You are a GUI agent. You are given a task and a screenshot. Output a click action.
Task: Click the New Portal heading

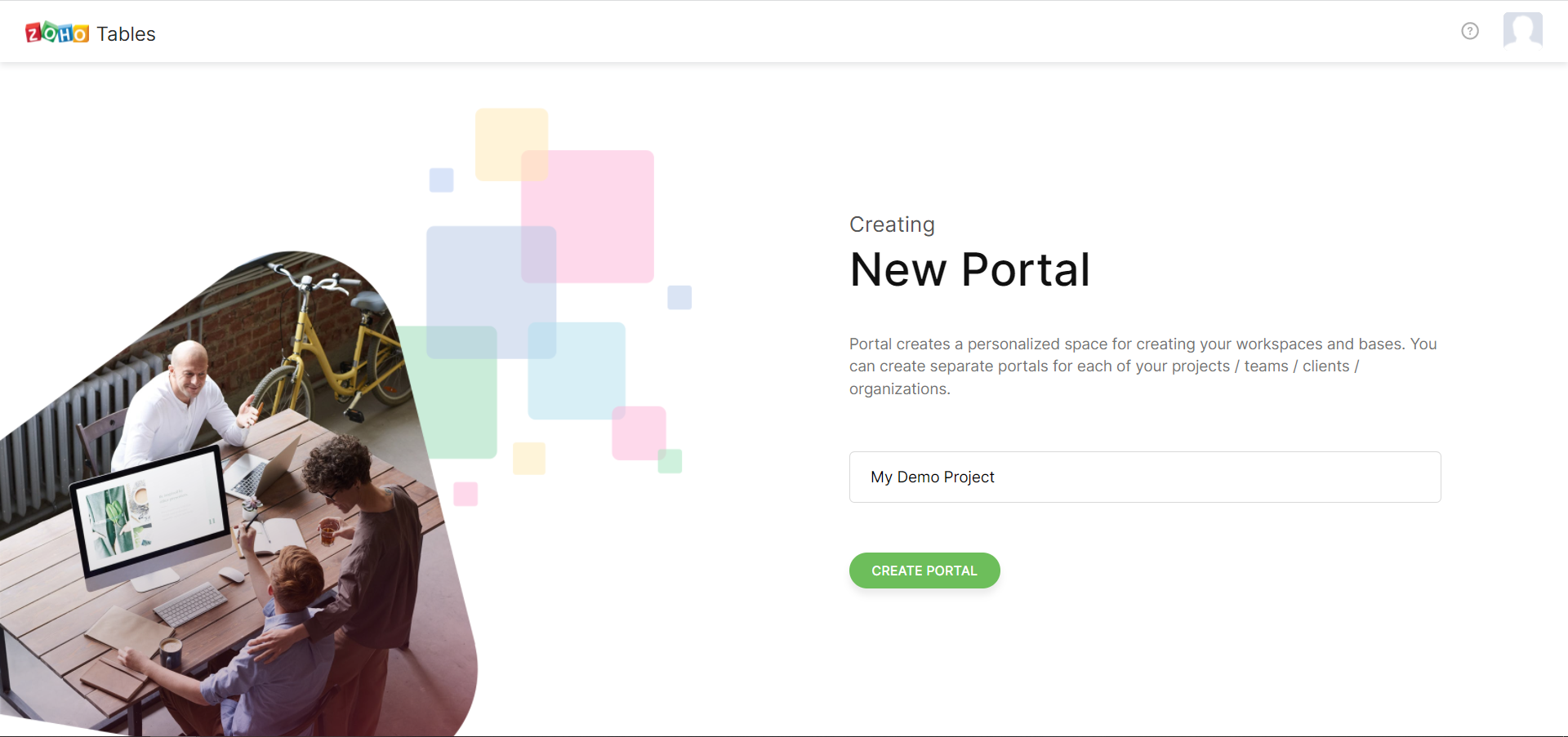click(x=969, y=269)
